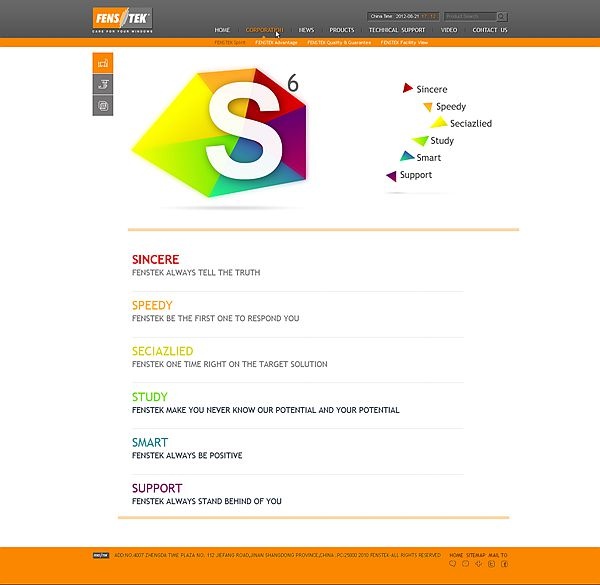Click the Facebook icon in the footer
This screenshot has width=600, height=585.
(x=504, y=565)
